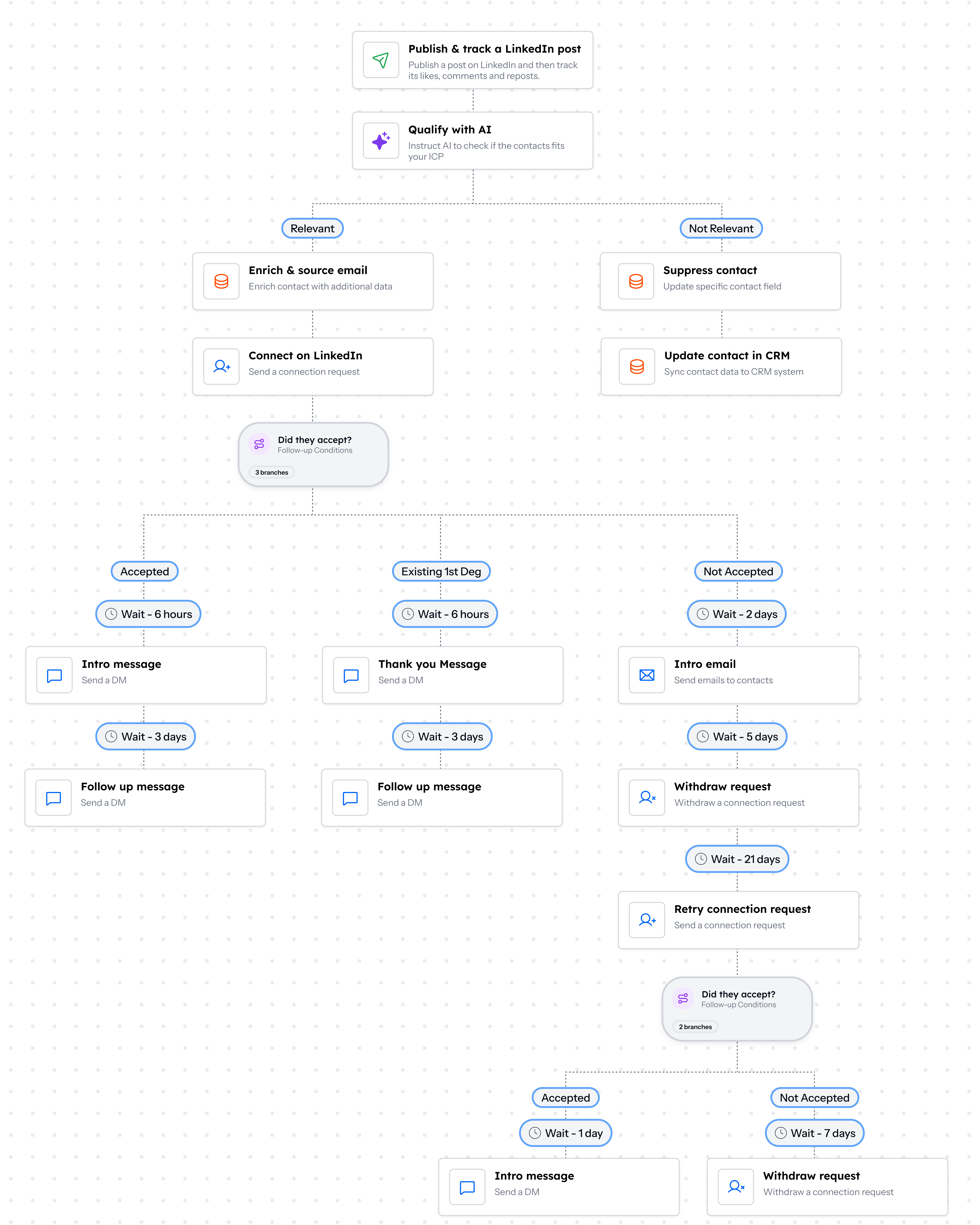The width and height of the screenshot is (980, 1225).
Task: Open the Wait - 3 days step below Intro message
Action: (x=145, y=736)
